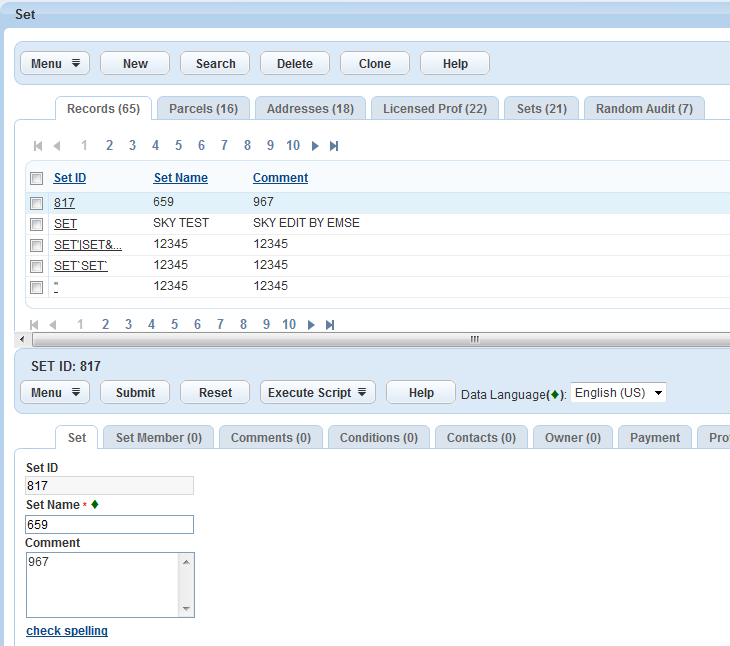Screen dimensions: 730x646
Task: Click next page arrow in bottom pagination
Action: pyautogui.click(x=311, y=325)
